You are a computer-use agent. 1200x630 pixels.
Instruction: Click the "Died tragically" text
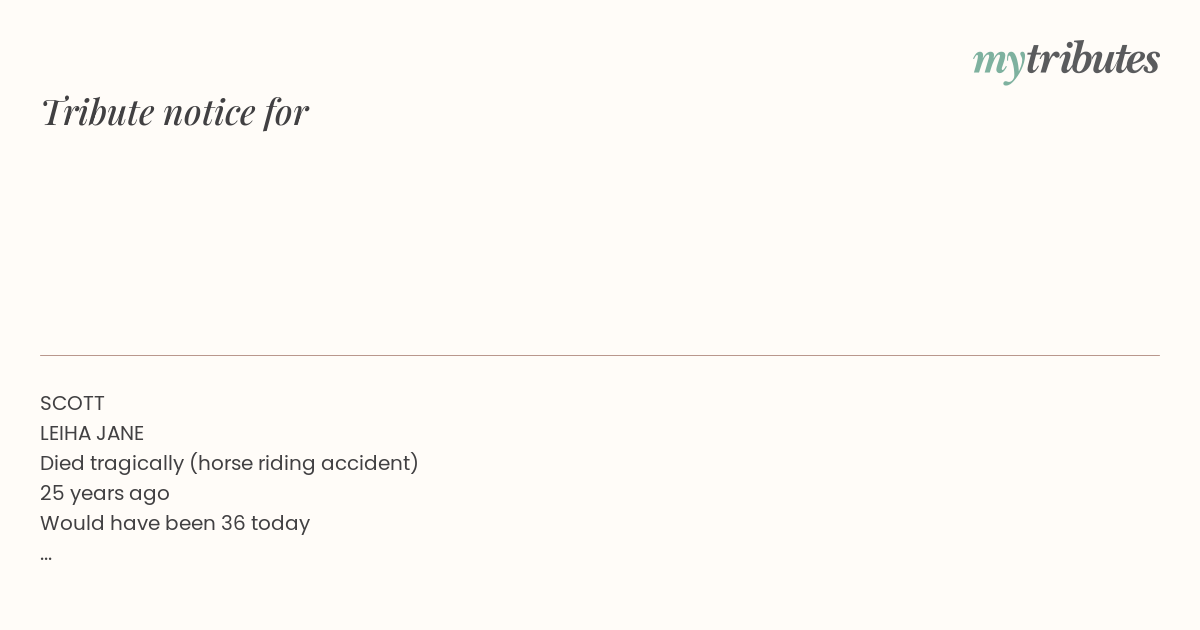(x=111, y=463)
